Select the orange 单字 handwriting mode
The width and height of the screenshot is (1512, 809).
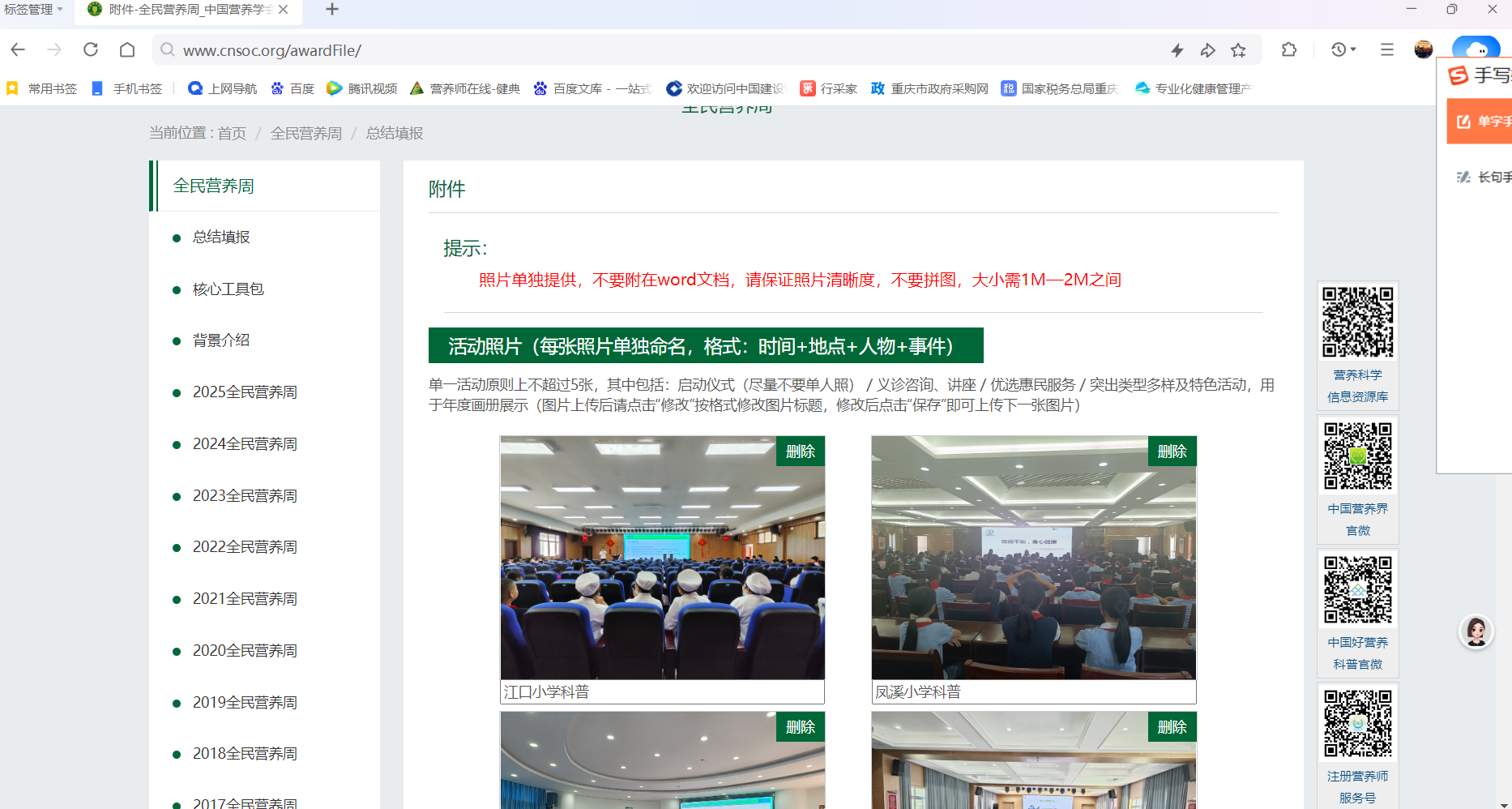click(x=1480, y=122)
